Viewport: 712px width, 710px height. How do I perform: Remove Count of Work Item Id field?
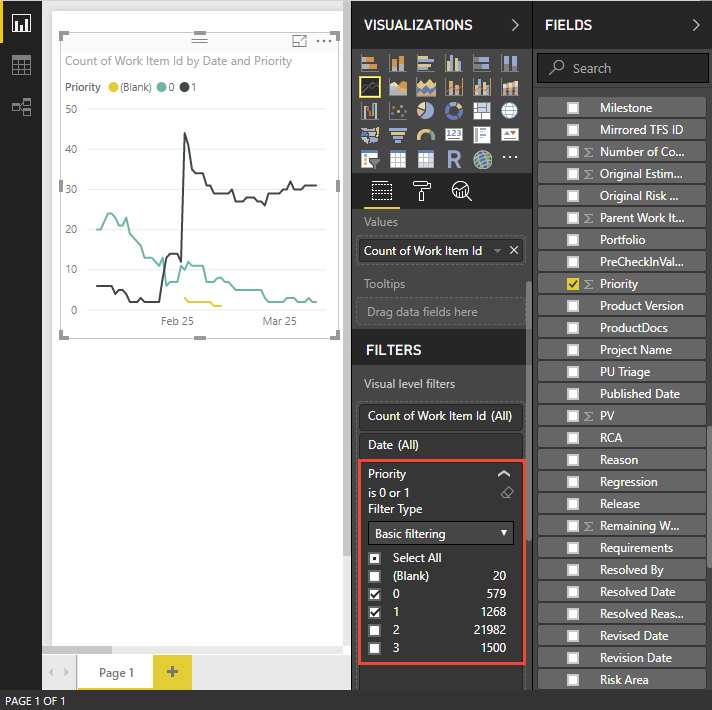(514, 250)
